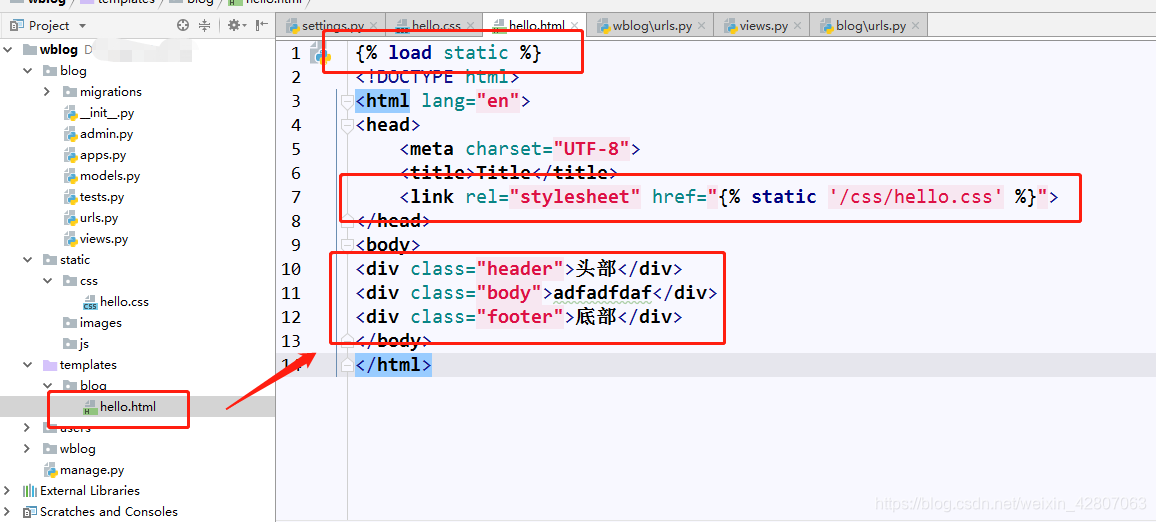The image size is (1156, 522).
Task: Select tests.py in the project tree
Action: click(x=102, y=197)
